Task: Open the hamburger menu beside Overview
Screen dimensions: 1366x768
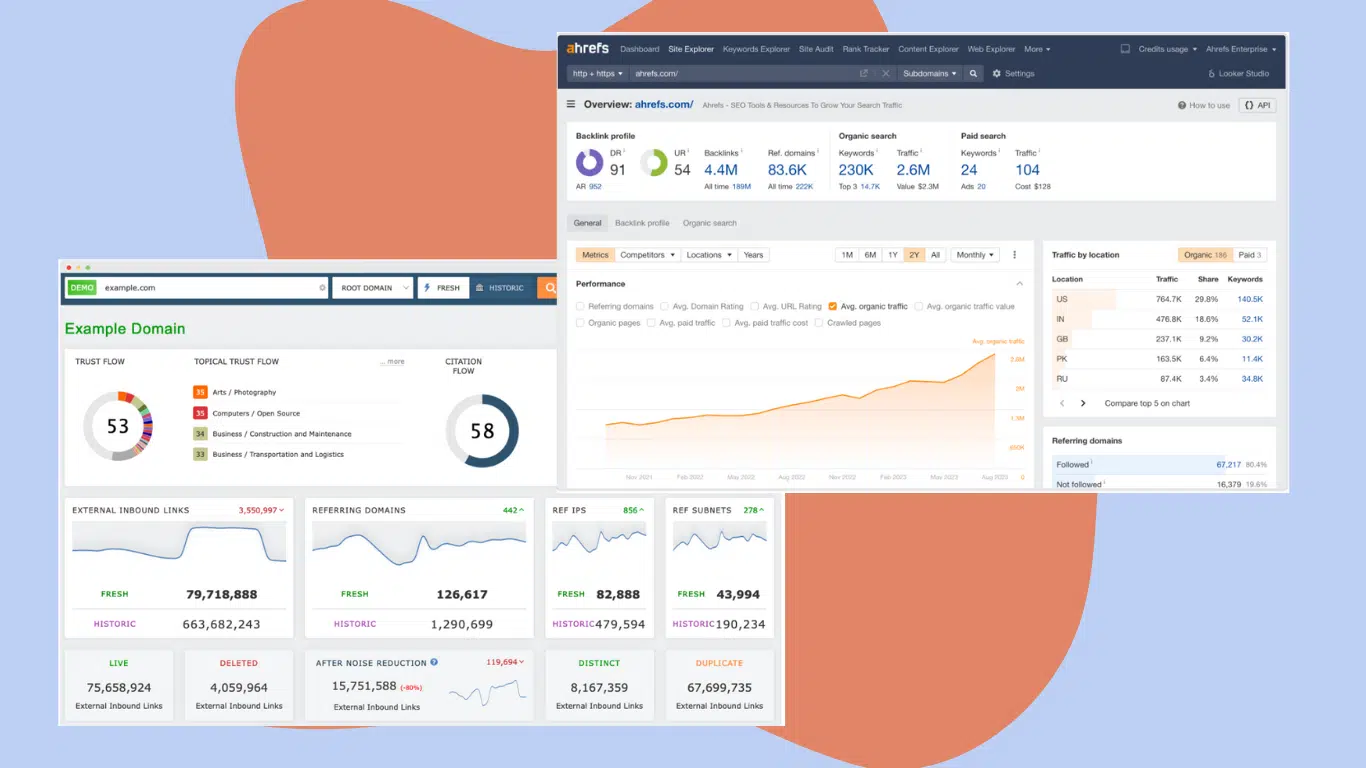Action: pyautogui.click(x=572, y=104)
